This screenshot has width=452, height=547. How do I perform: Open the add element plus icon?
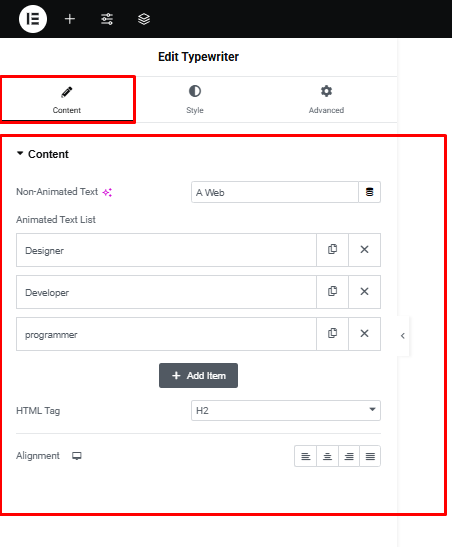70,19
